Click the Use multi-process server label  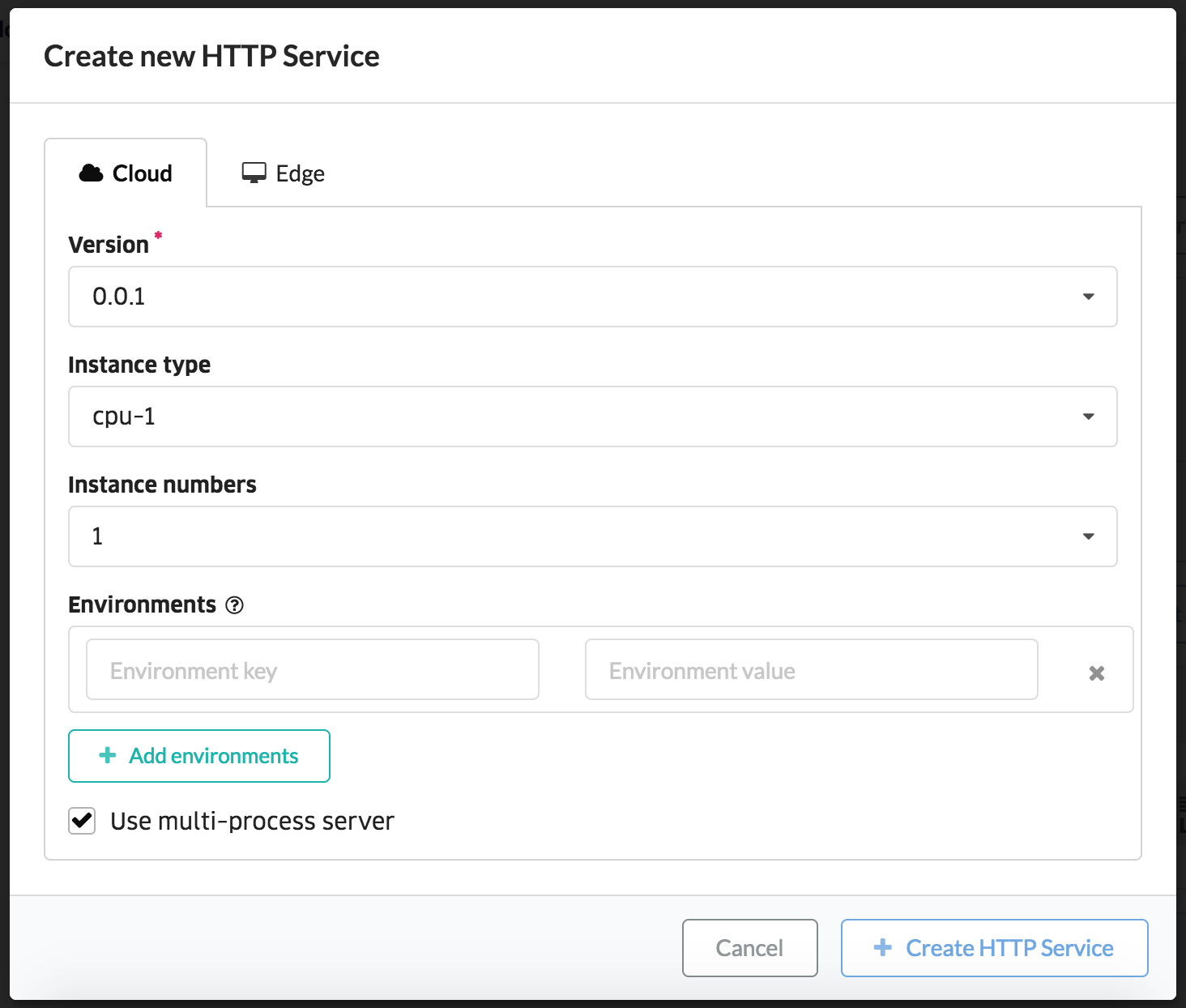tap(252, 821)
